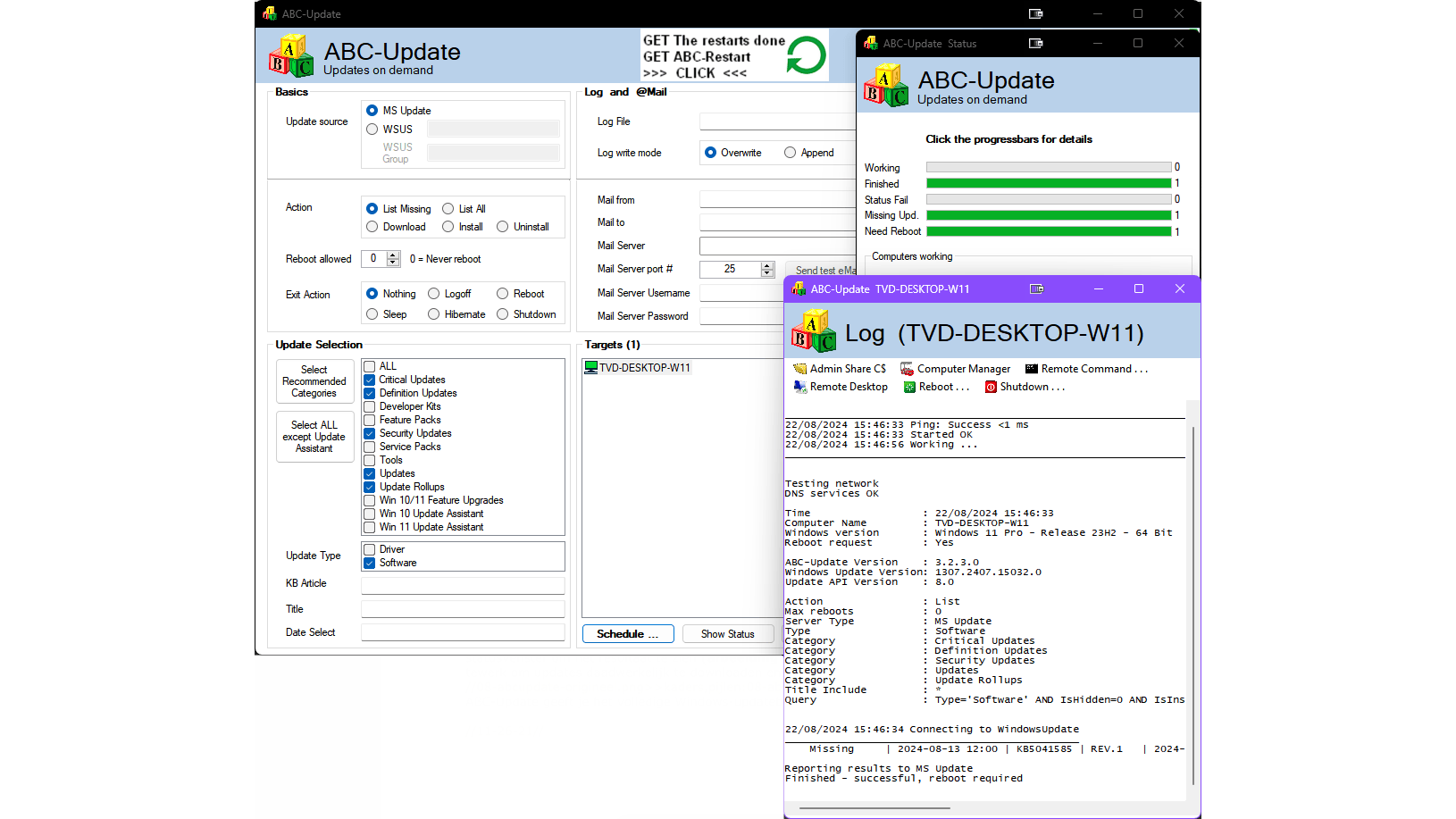Decrease the Mail Server port number
This screenshot has width=1456, height=819.
[767, 272]
